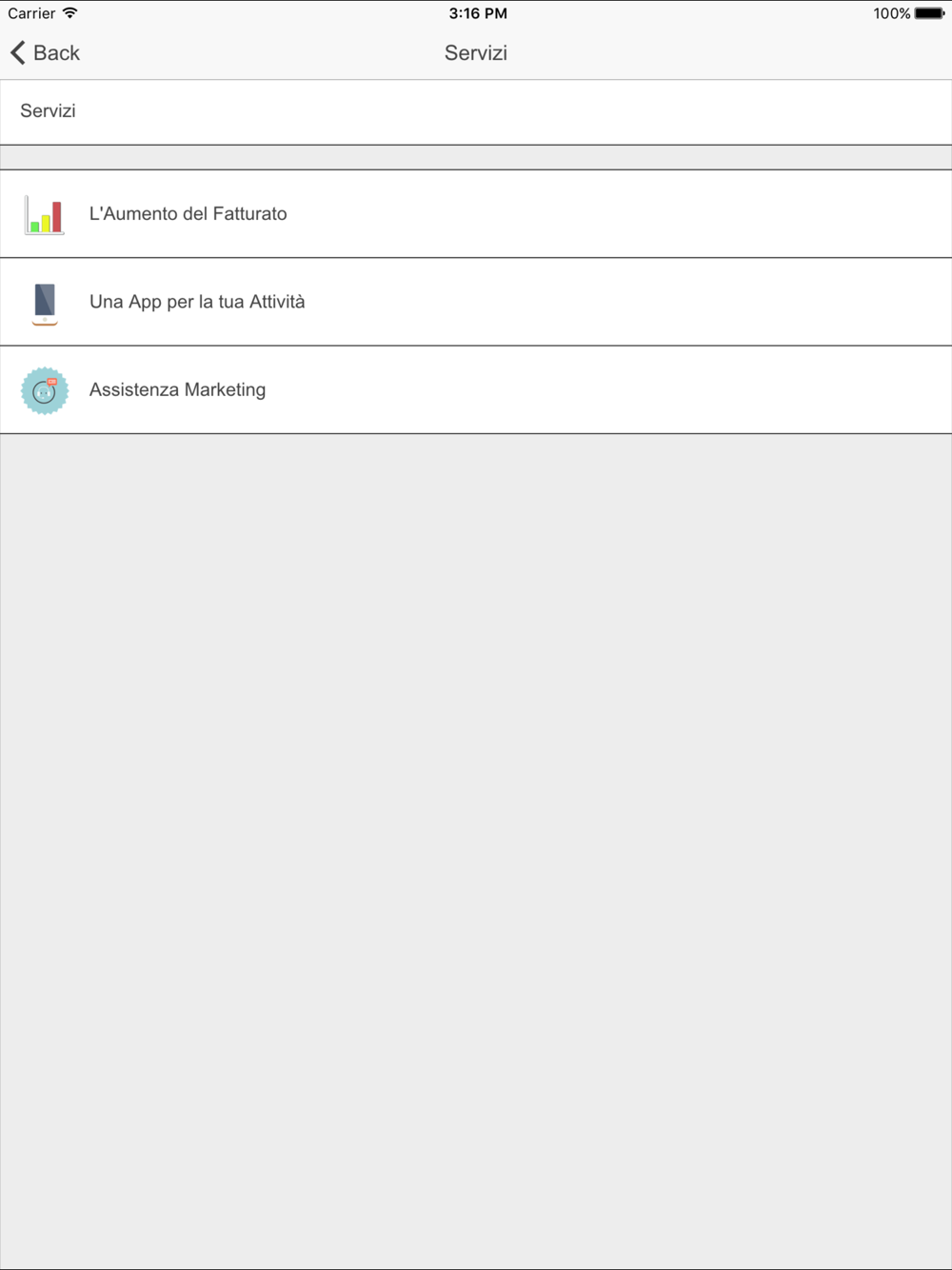Tap the back chevron arrow icon
The width and height of the screenshot is (952, 1270).
(x=18, y=52)
